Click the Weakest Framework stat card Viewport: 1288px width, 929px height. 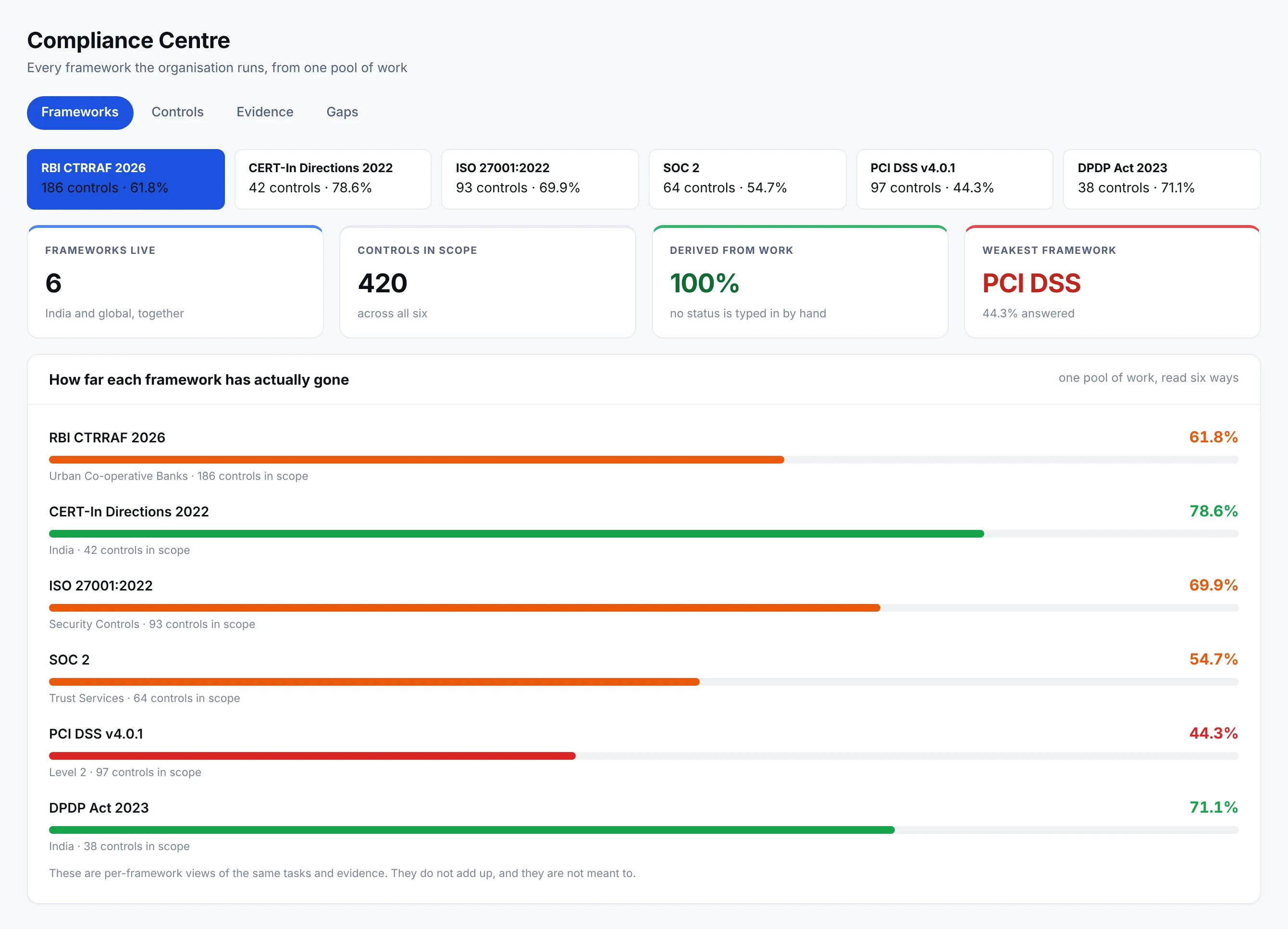tap(1113, 282)
